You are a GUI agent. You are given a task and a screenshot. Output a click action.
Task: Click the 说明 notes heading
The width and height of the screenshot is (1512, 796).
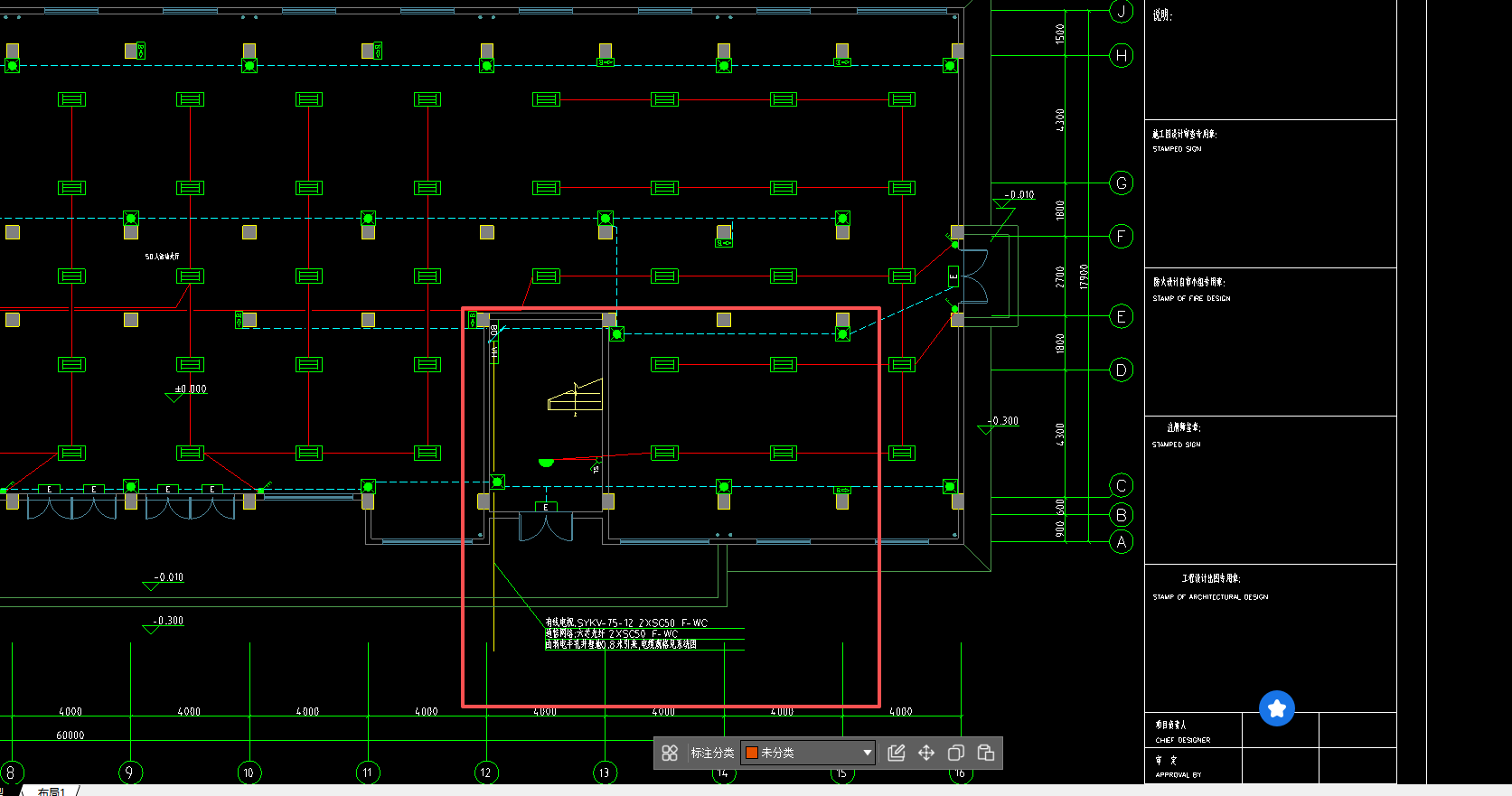click(x=1162, y=15)
